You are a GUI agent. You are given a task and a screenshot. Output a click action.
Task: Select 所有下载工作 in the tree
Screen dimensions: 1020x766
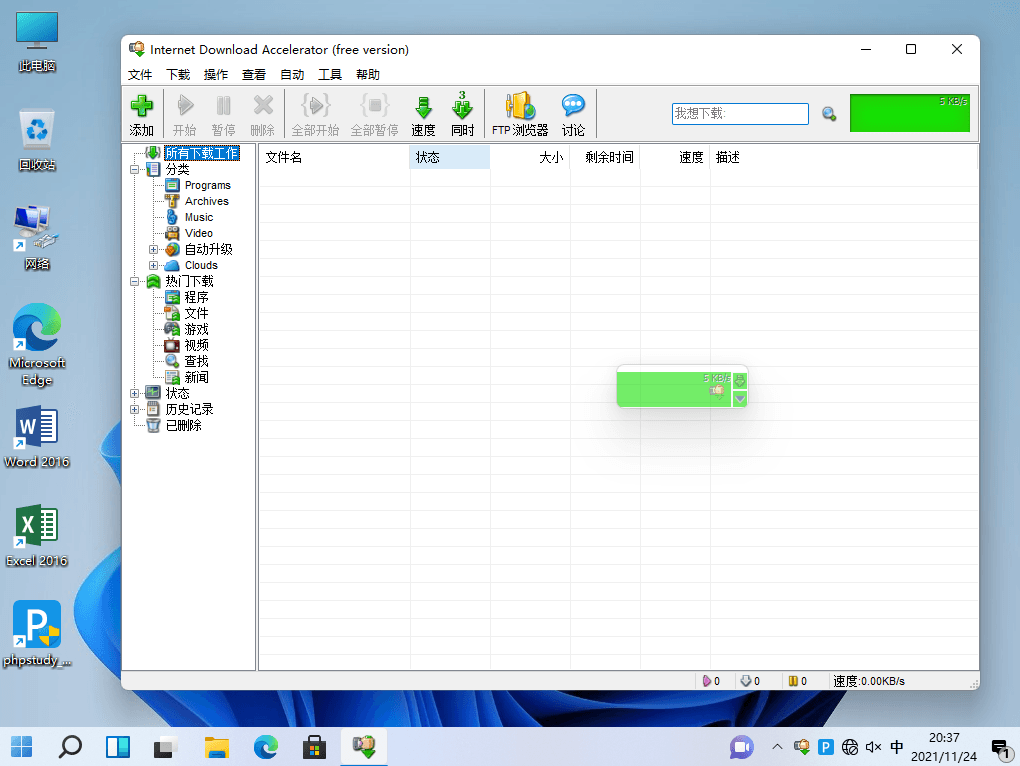(x=202, y=153)
